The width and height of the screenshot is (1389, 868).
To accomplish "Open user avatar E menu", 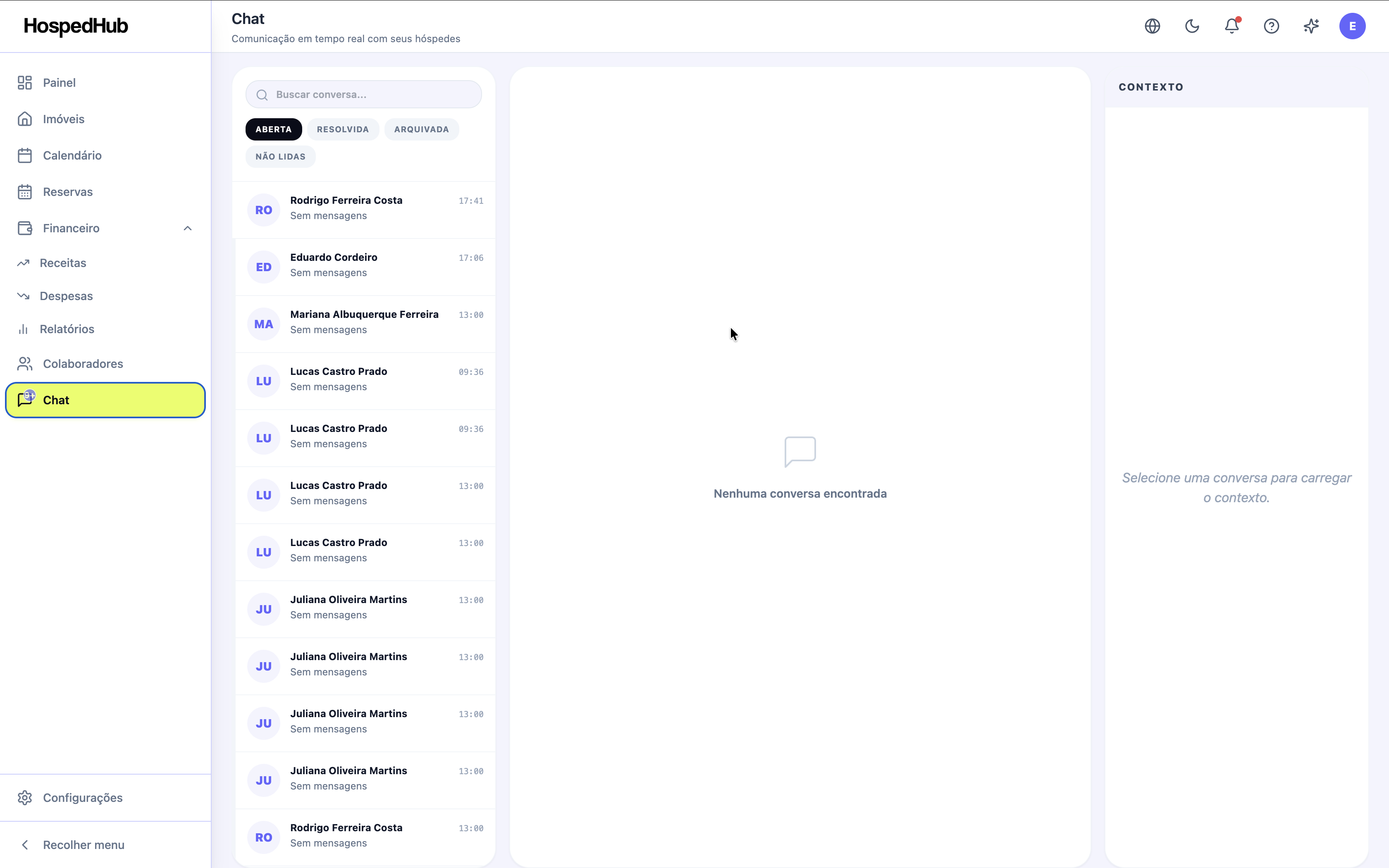I will pos(1352,26).
